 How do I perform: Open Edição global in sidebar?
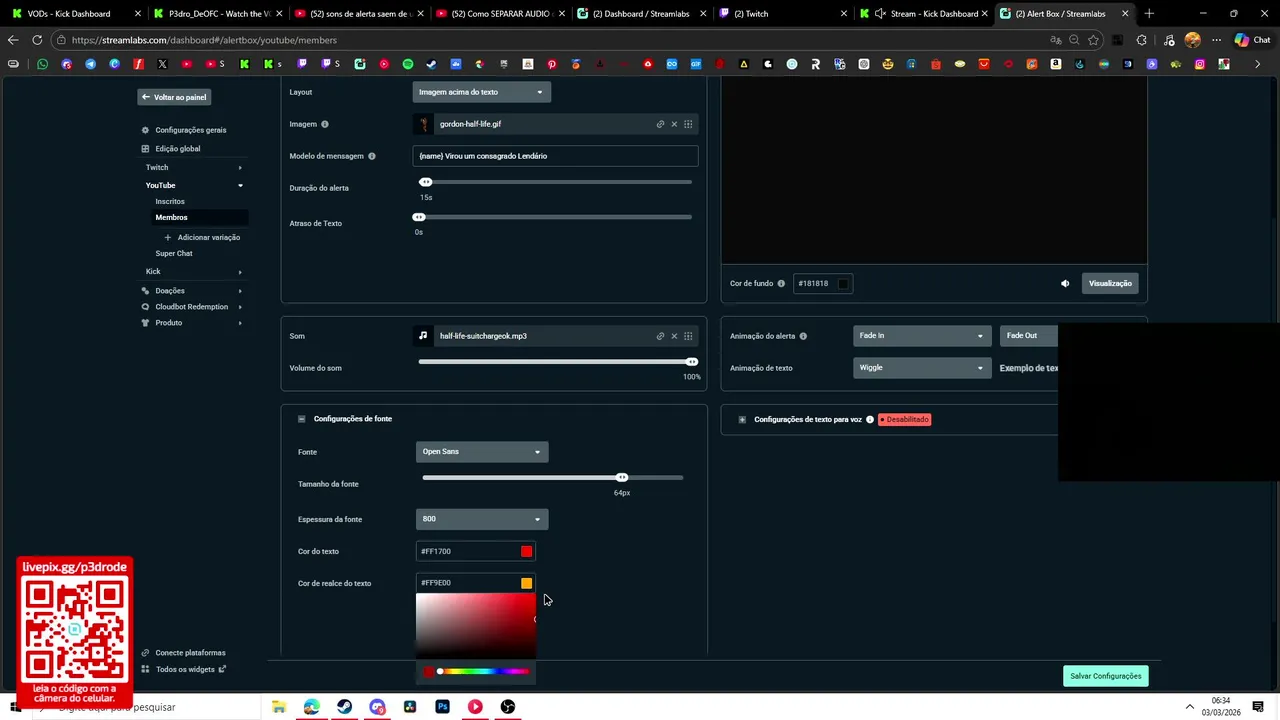pos(177,149)
